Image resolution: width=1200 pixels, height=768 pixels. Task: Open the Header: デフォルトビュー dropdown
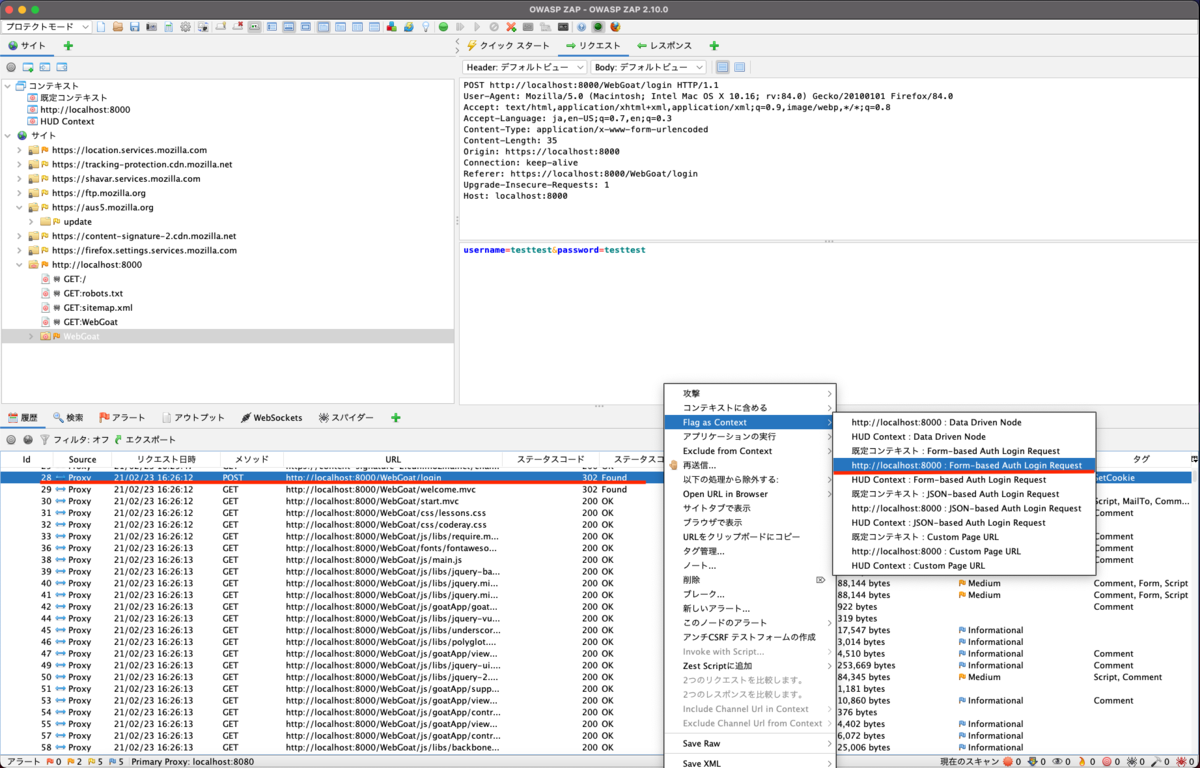[x=524, y=67]
